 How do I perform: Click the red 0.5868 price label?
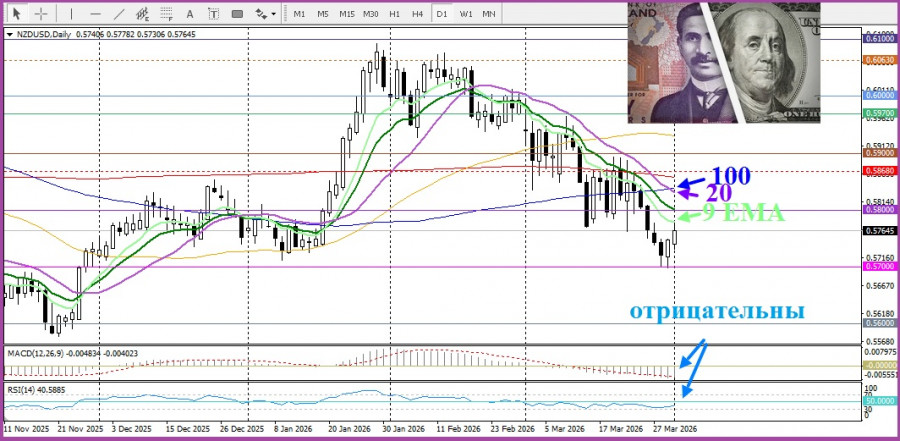[x=879, y=171]
